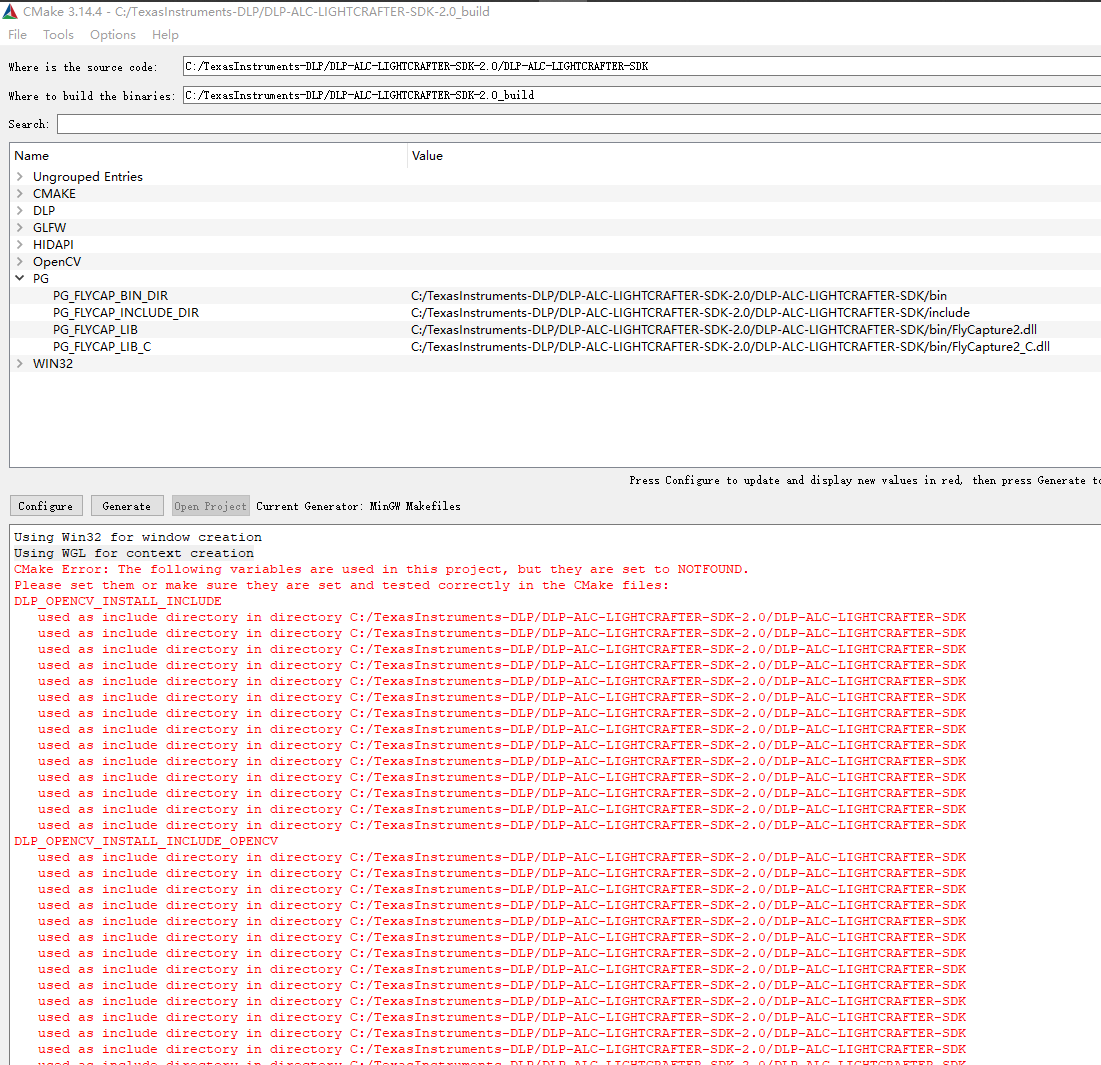The image size is (1101, 1065).
Task: Click the Open Project button
Action: 210,505
